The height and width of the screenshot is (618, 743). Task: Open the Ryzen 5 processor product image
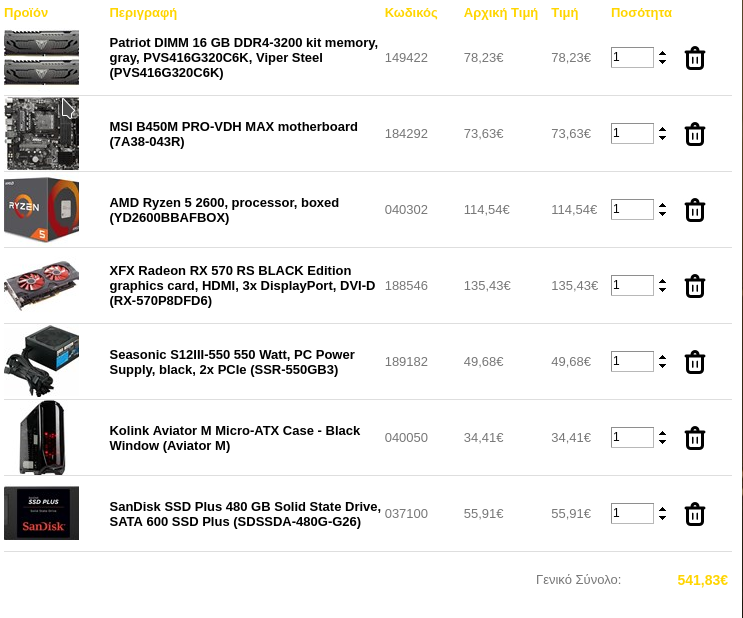42,209
